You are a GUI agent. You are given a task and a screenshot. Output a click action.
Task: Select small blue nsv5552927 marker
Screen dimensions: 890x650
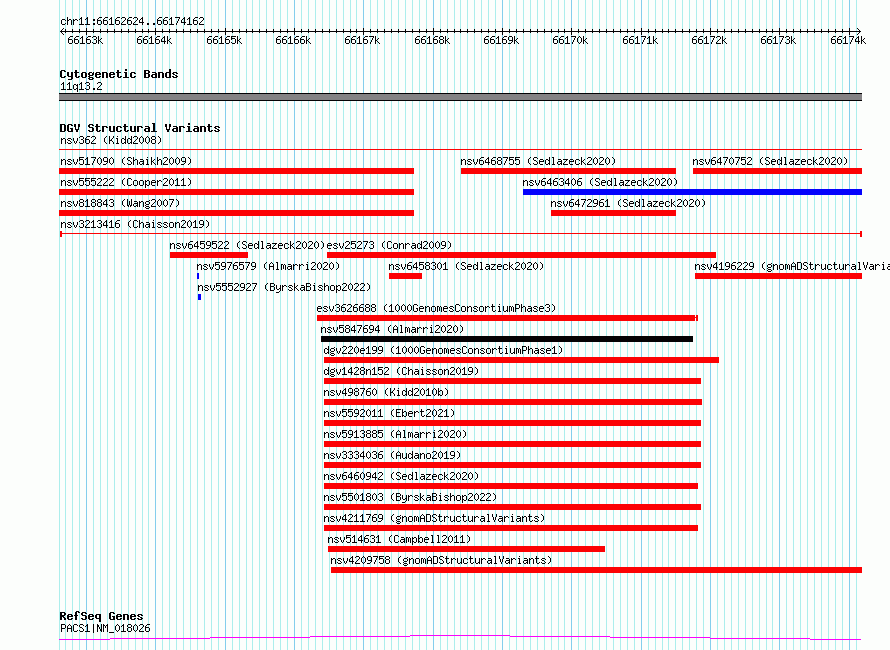(x=199, y=297)
